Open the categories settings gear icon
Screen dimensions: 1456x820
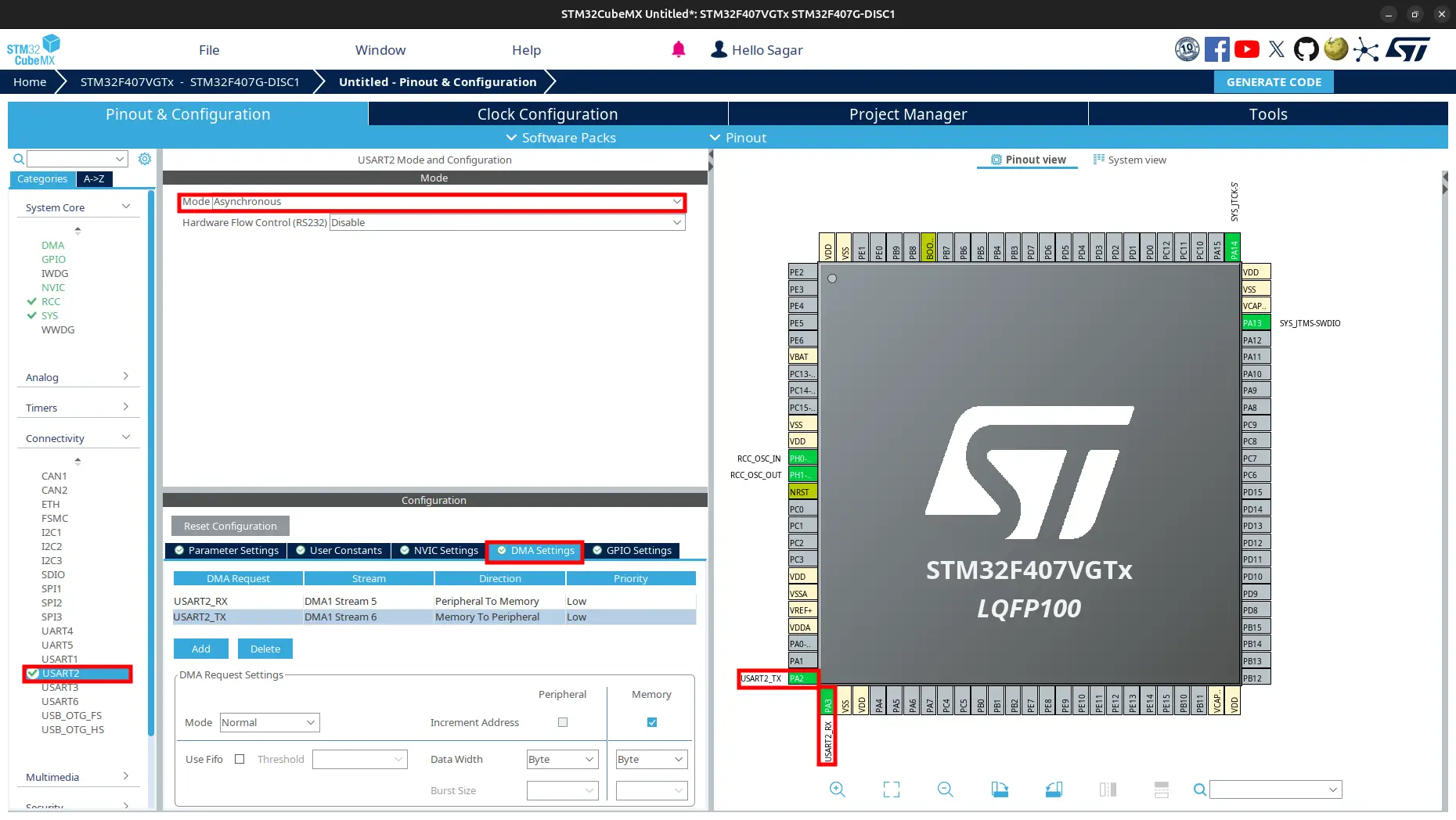[145, 159]
